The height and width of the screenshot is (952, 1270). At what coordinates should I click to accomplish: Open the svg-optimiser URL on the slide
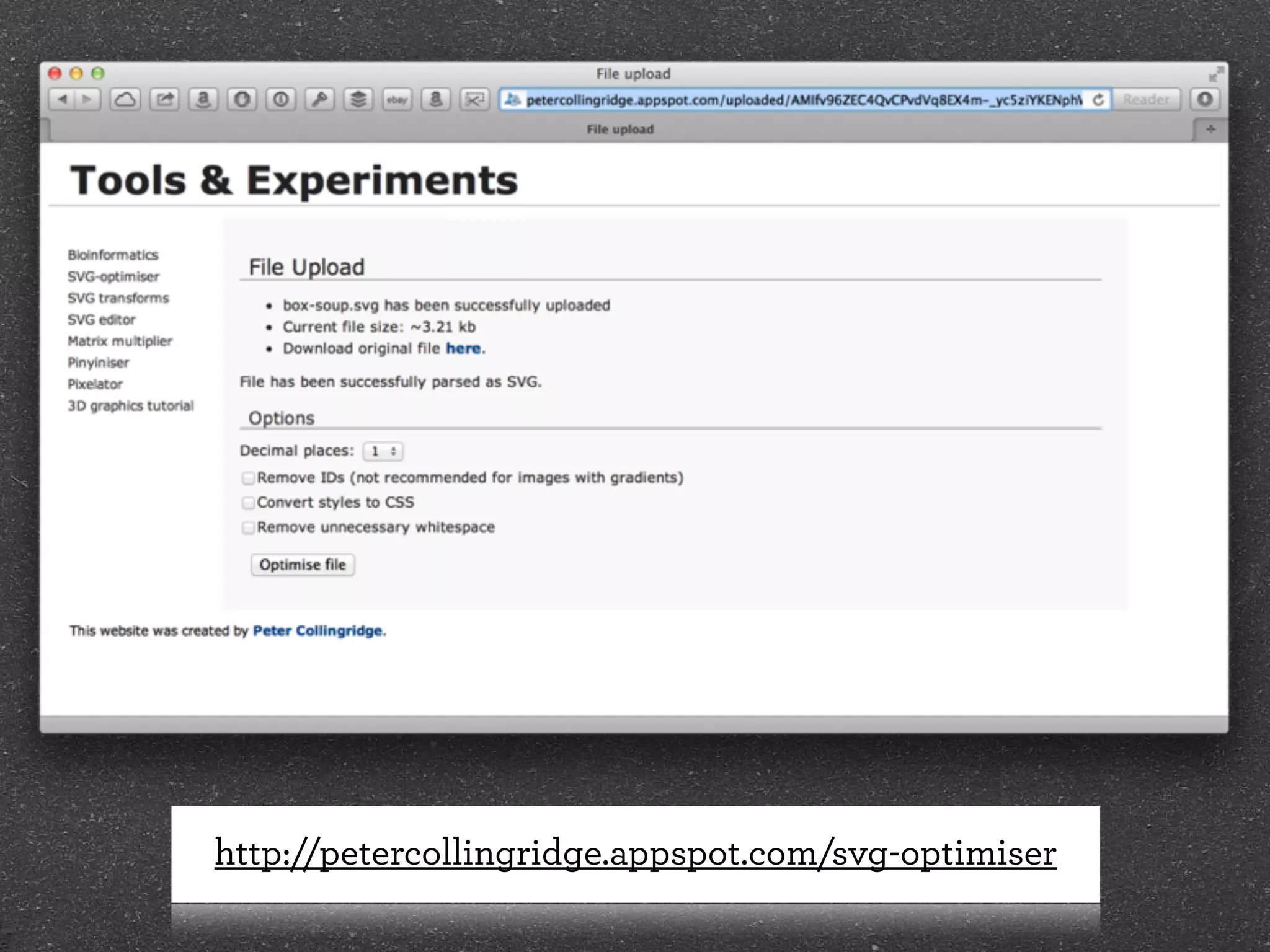tap(636, 853)
